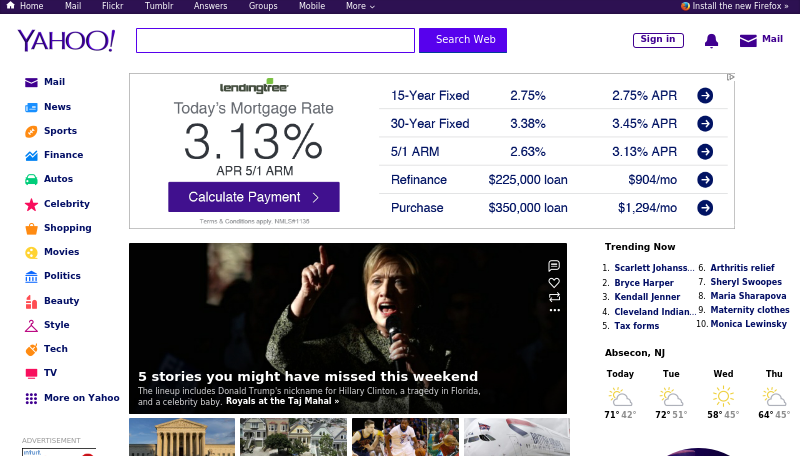Image resolution: width=800 pixels, height=456 pixels.
Task: Open the Royals at the Taj Mahal link
Action: pos(282,401)
